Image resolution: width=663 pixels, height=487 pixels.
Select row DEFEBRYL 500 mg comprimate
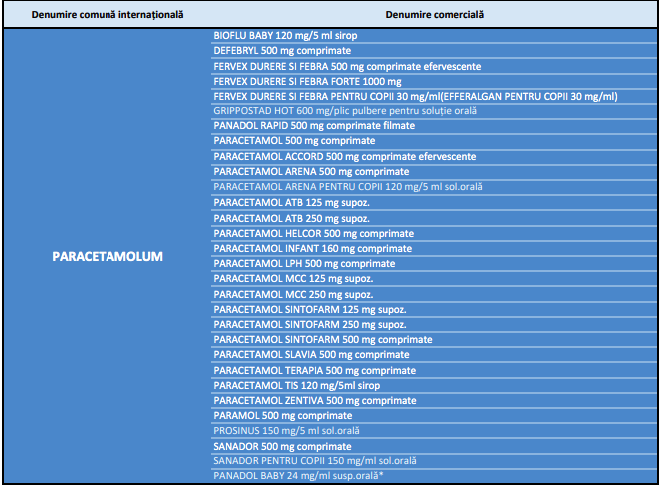click(x=434, y=51)
